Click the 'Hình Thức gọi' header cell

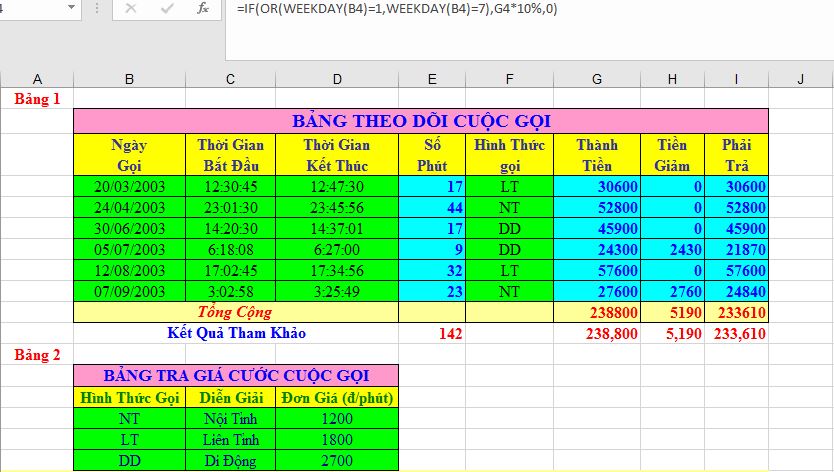click(x=510, y=155)
